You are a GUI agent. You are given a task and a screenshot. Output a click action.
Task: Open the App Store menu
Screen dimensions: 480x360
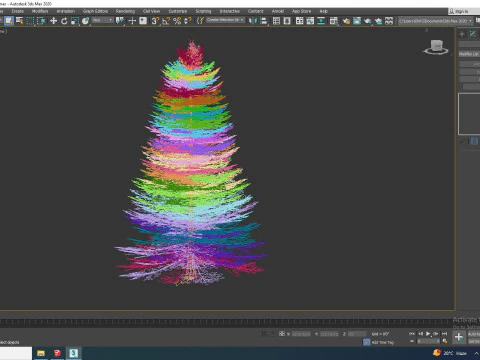pos(302,11)
